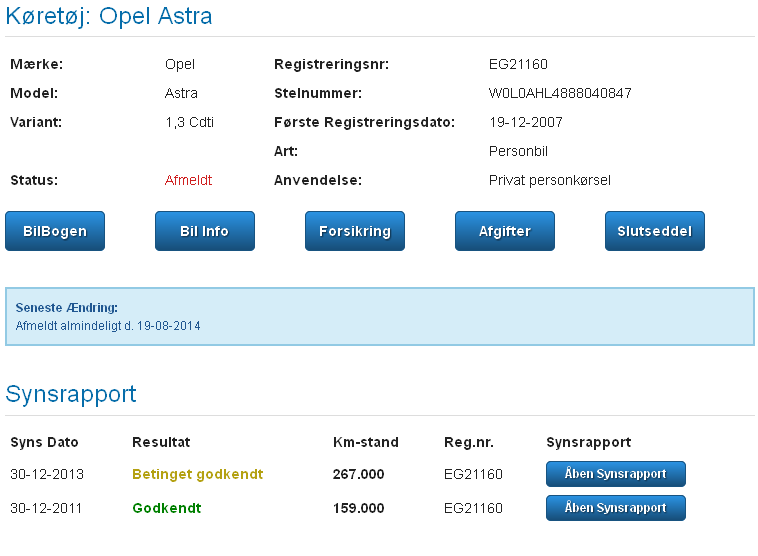
Task: Click the Anvendelse value Privat personkørsel
Action: coord(549,181)
